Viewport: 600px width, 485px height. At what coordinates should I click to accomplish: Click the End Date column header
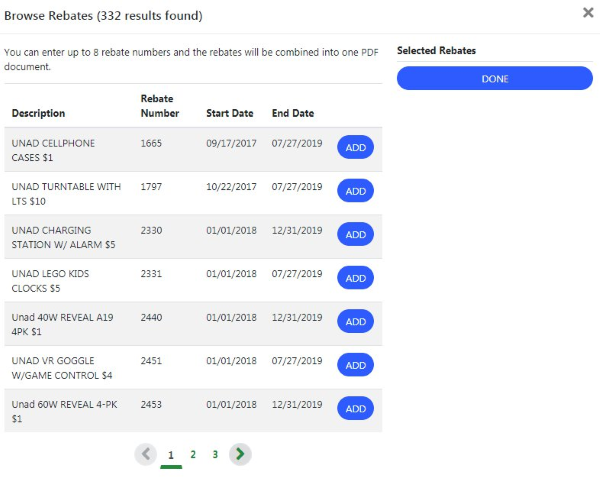click(292, 113)
